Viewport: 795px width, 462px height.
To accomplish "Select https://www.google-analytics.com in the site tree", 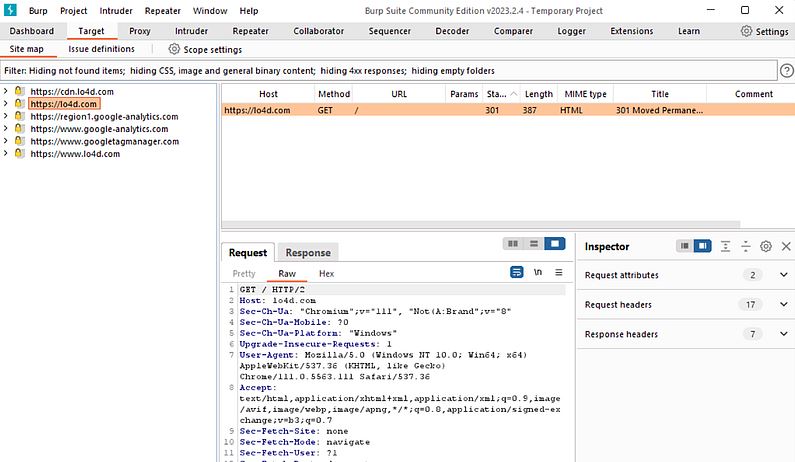I will pyautogui.click(x=99, y=129).
